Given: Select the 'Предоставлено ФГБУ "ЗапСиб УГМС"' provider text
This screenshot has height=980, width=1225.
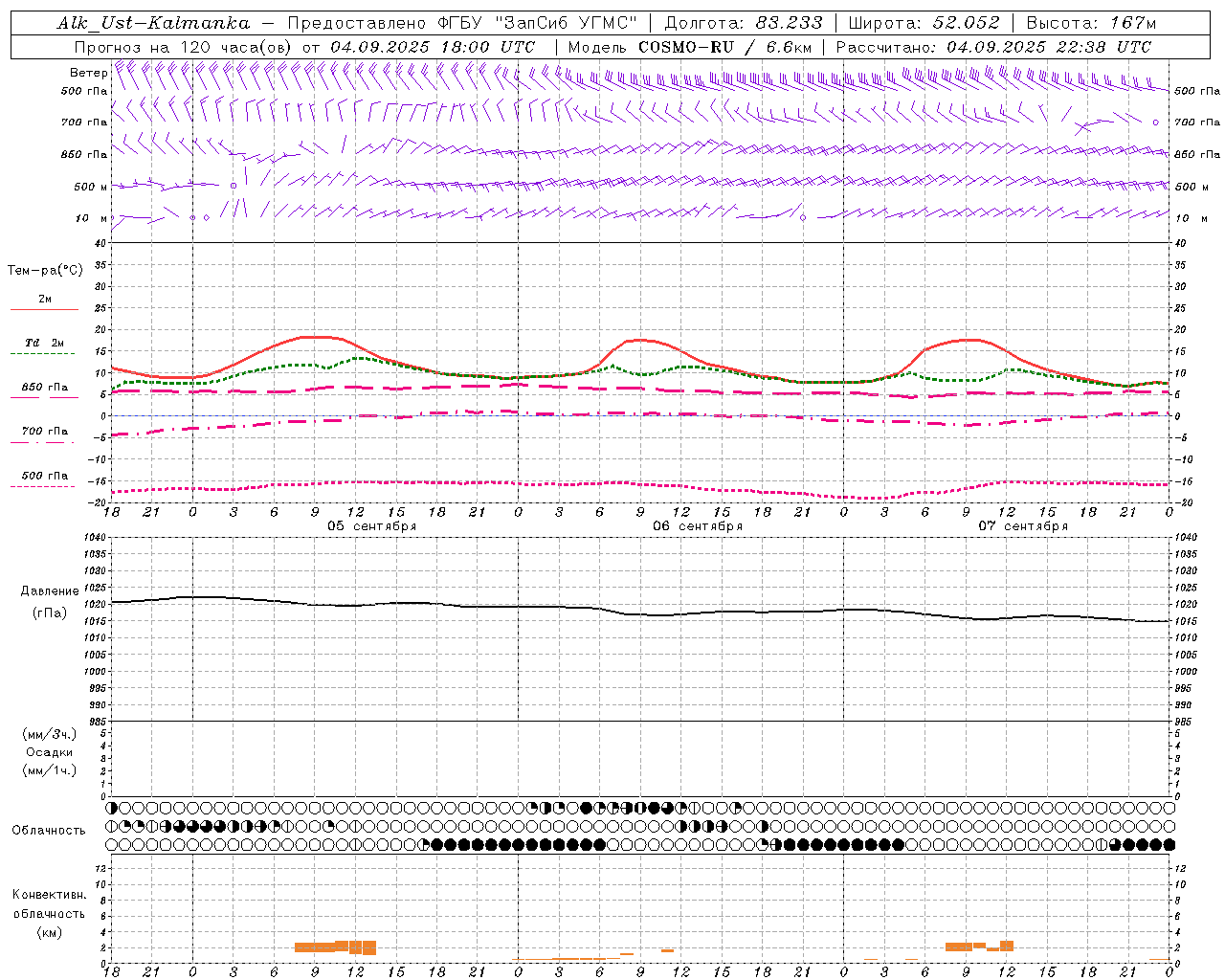Looking at the screenshot, I should [x=462, y=23].
